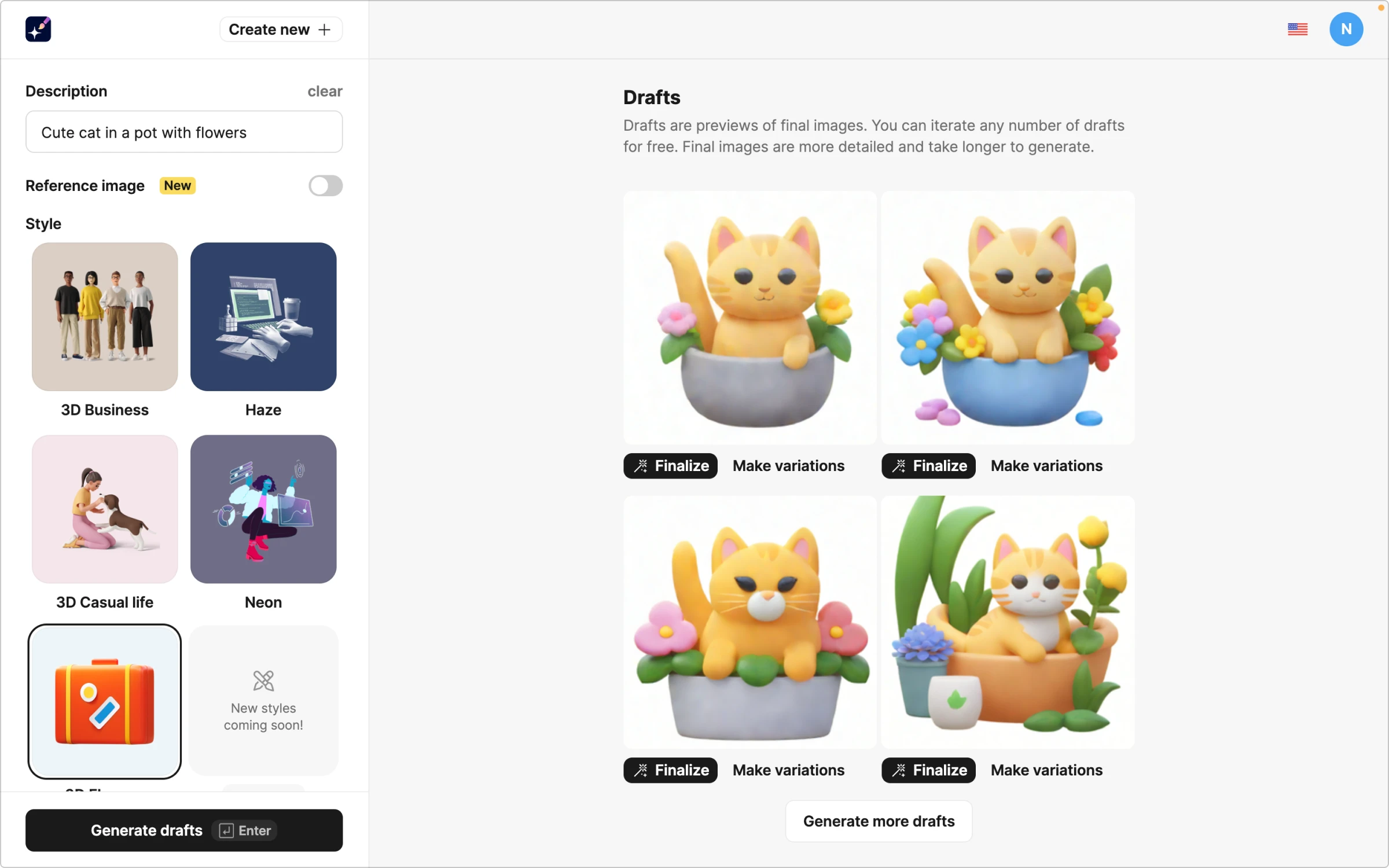Click Generate more drafts button

coord(879,821)
